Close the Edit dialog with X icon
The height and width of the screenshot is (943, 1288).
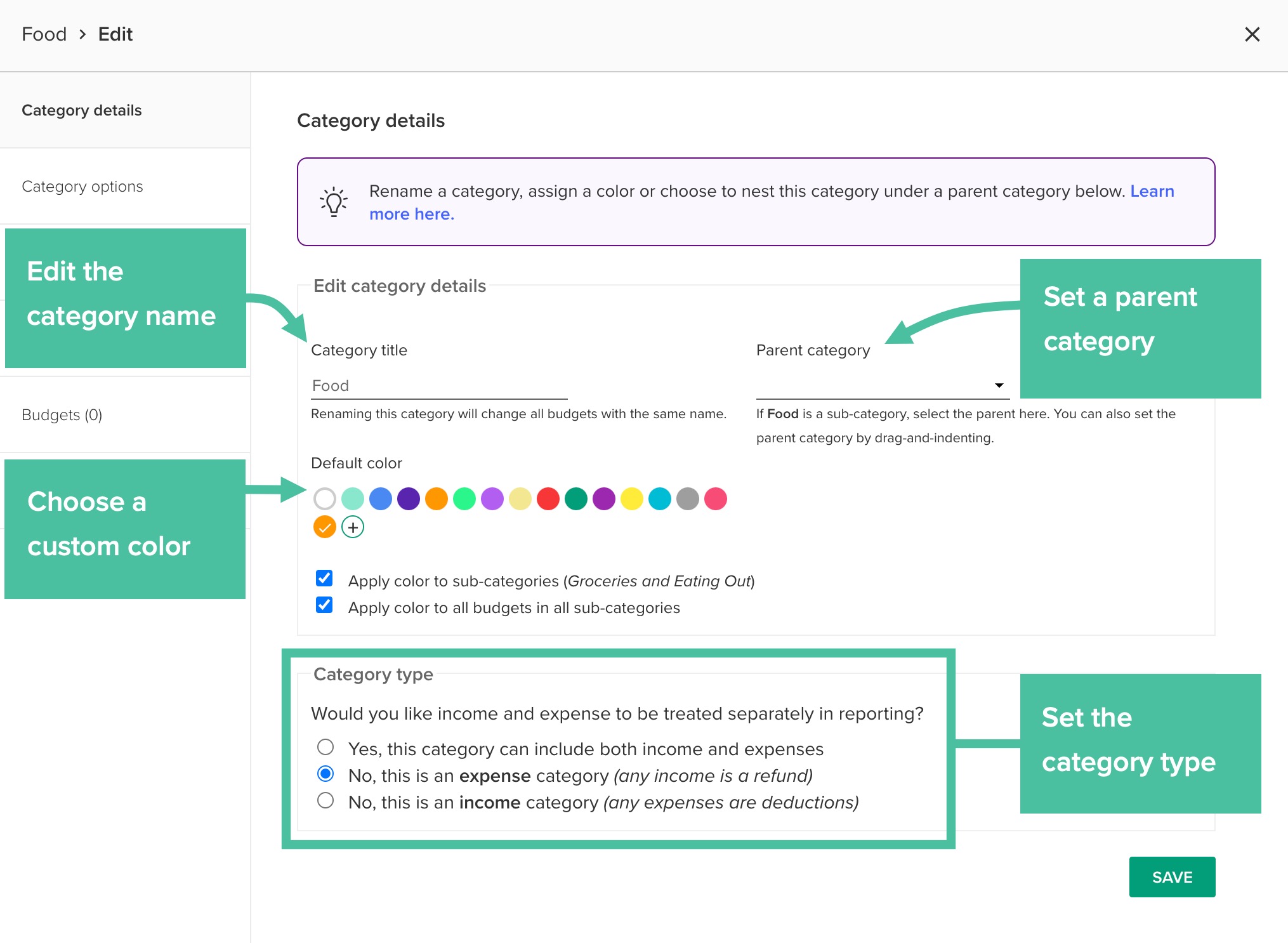pos(1252,34)
